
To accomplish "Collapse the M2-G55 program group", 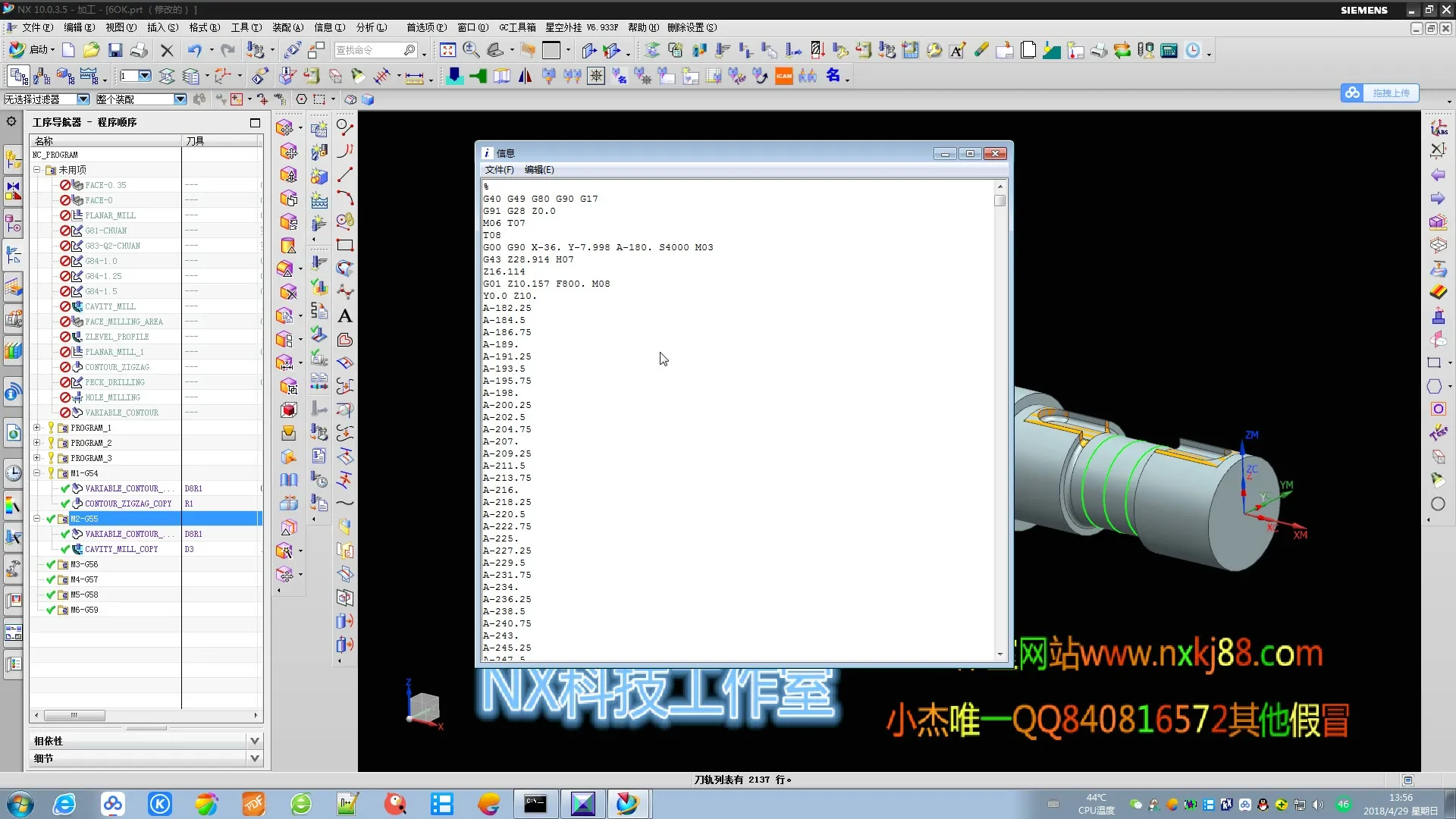I will click(x=36, y=519).
